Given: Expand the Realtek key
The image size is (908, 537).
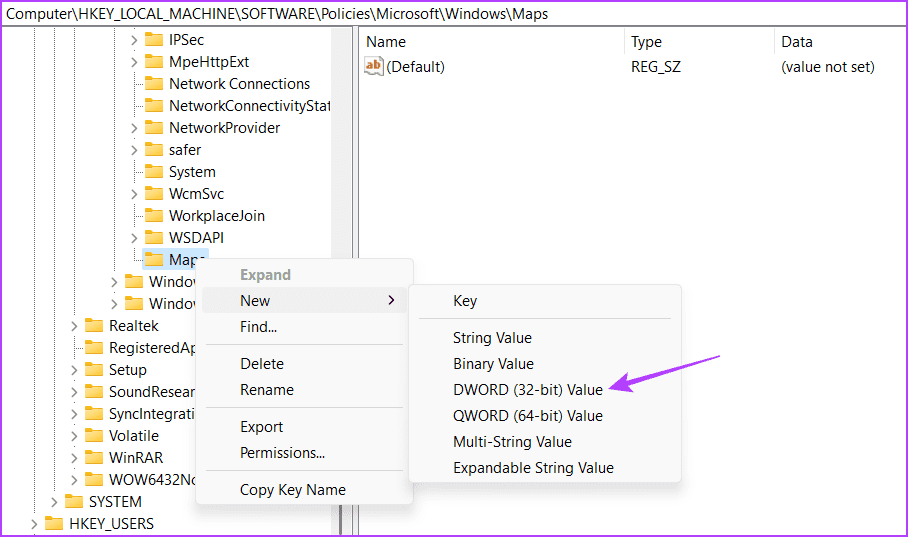Looking at the screenshot, I should click(74, 326).
